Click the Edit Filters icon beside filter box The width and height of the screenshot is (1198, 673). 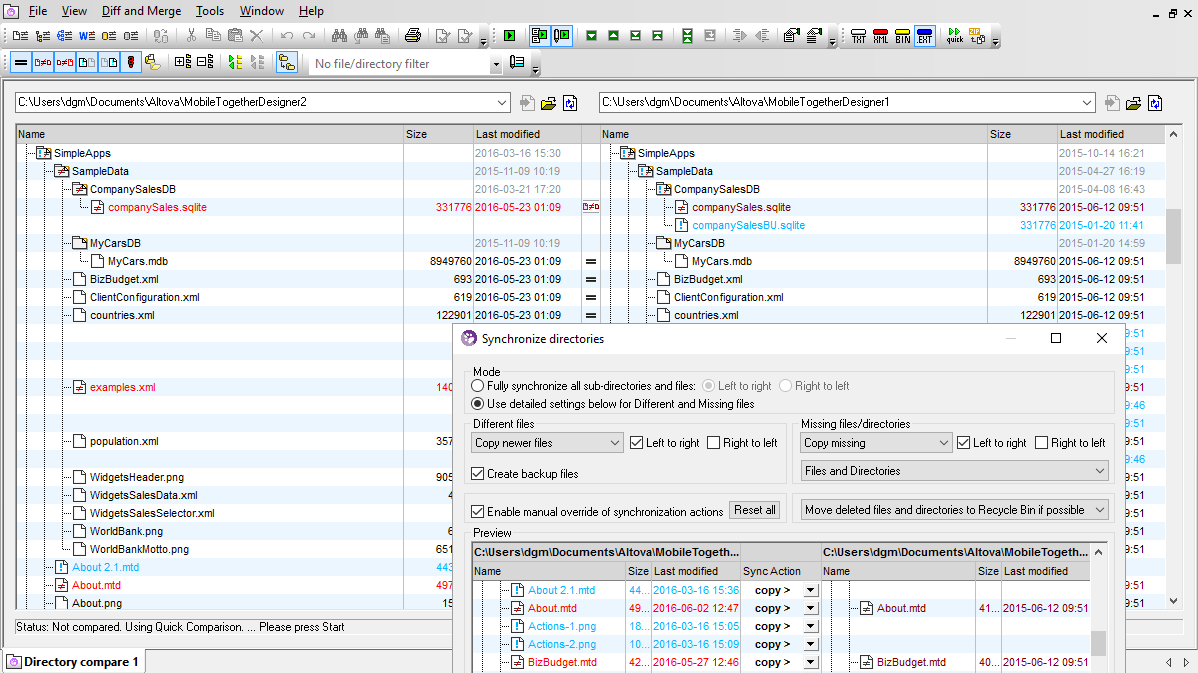[517, 63]
